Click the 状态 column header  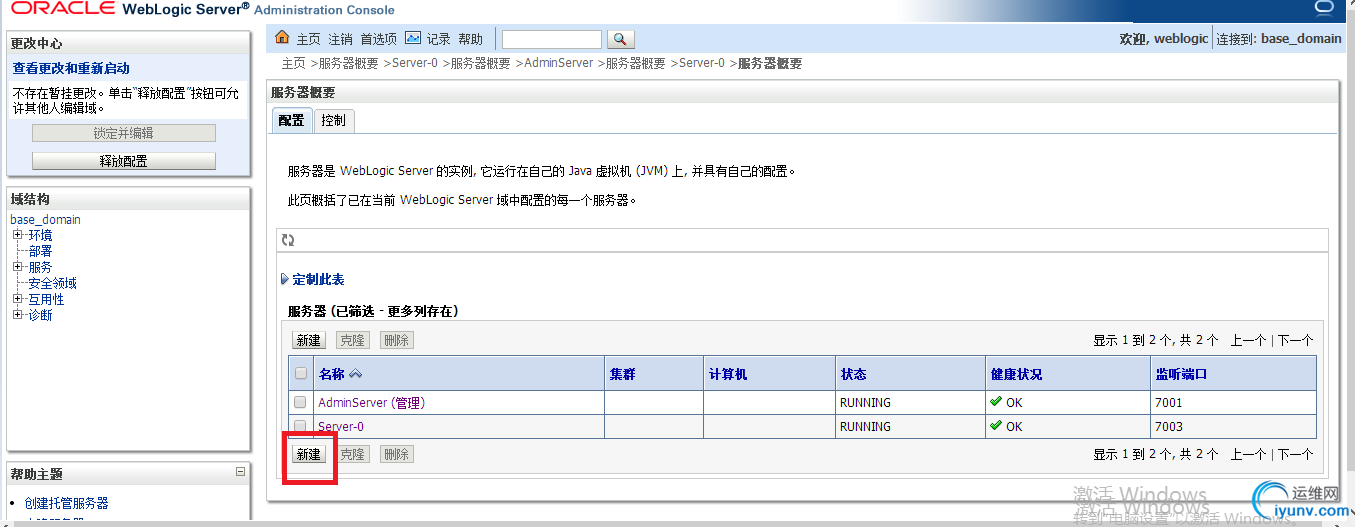pos(853,374)
